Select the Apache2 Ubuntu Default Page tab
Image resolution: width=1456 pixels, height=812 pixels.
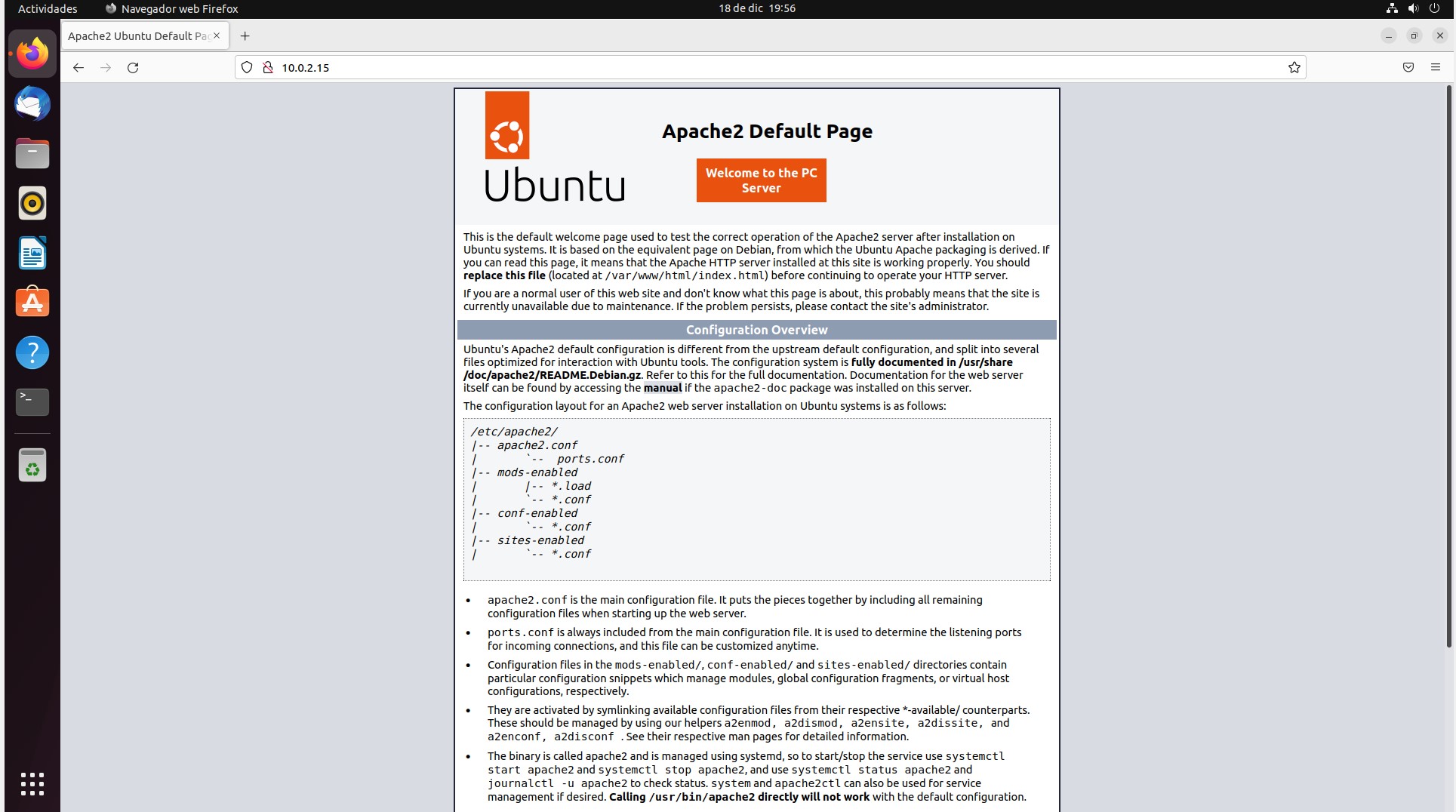click(136, 35)
